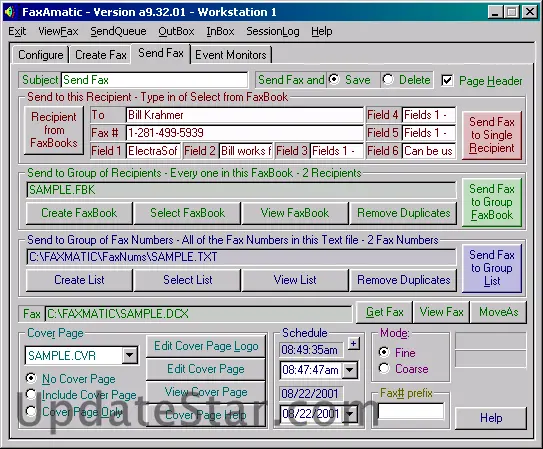The width and height of the screenshot is (543, 449).
Task: Click into the Subject field
Action: [154, 80]
